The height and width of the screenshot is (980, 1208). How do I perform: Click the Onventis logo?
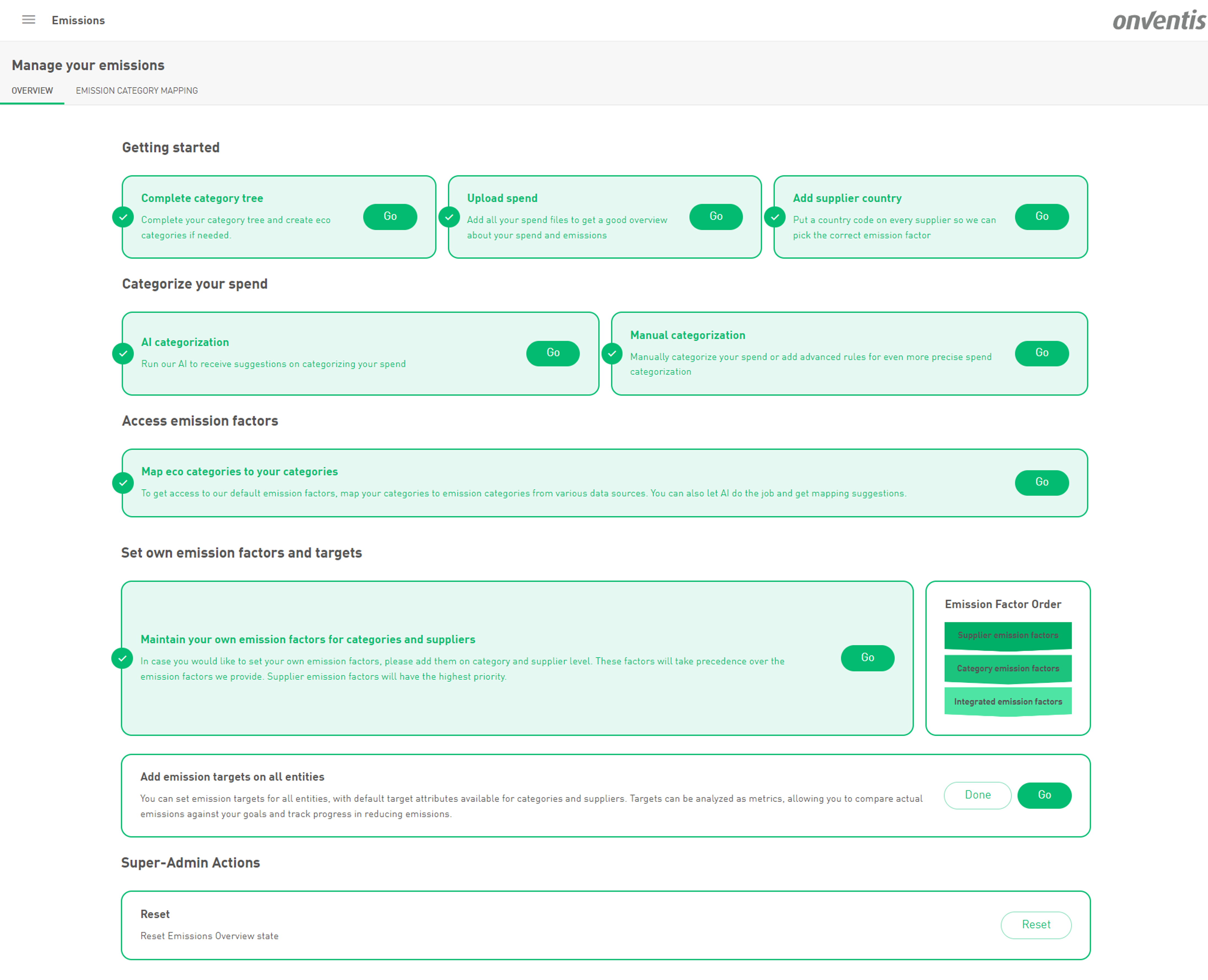pos(1158,20)
